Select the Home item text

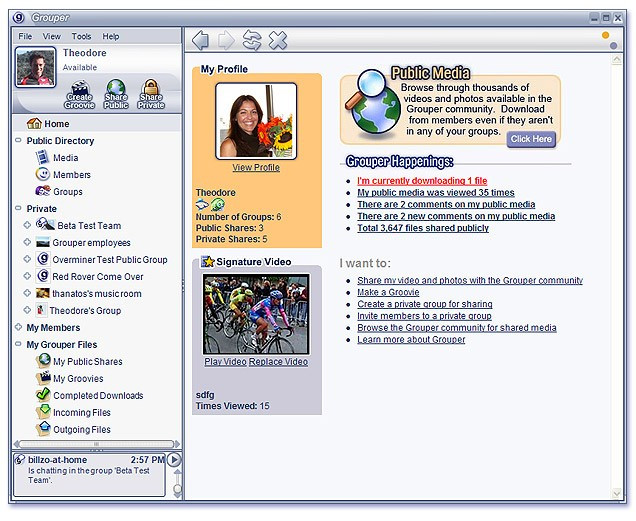(x=57, y=124)
